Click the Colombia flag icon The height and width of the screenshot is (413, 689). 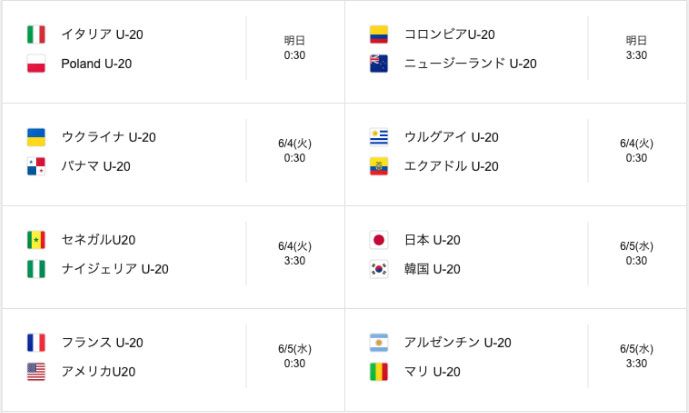click(378, 34)
